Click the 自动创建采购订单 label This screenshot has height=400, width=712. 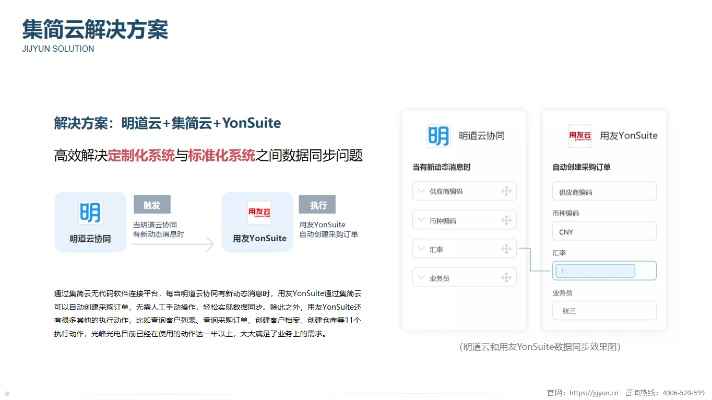tap(581, 167)
